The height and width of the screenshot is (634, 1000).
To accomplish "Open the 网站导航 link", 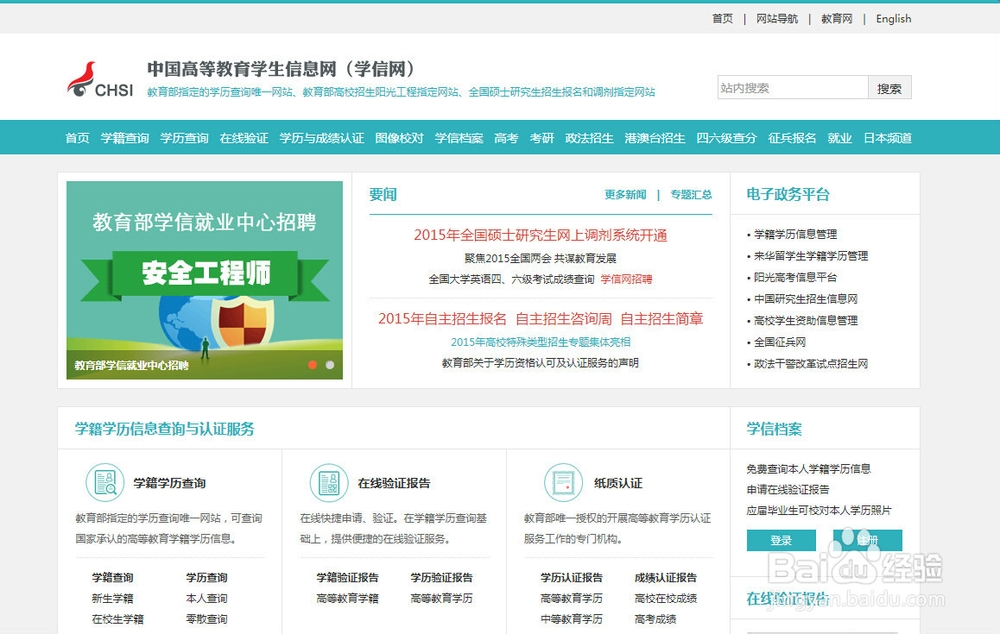I will tap(777, 18).
